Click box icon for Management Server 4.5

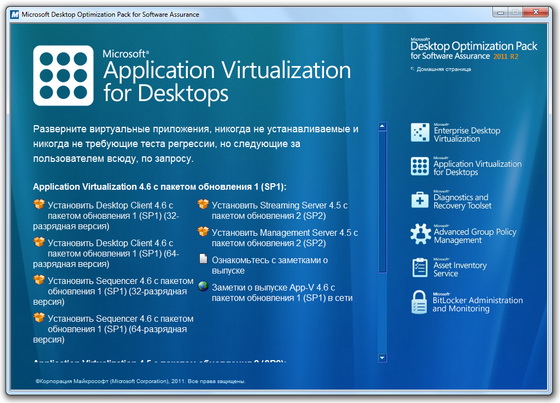[x=203, y=232]
